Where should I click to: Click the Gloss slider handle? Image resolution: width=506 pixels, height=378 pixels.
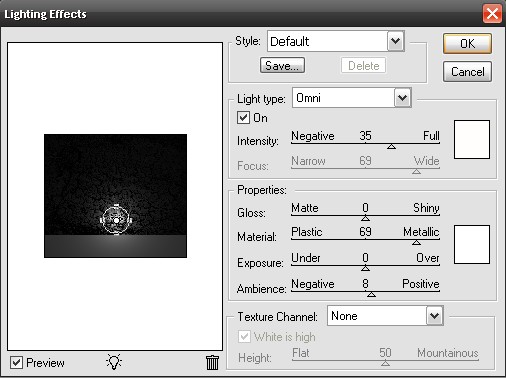click(365, 218)
